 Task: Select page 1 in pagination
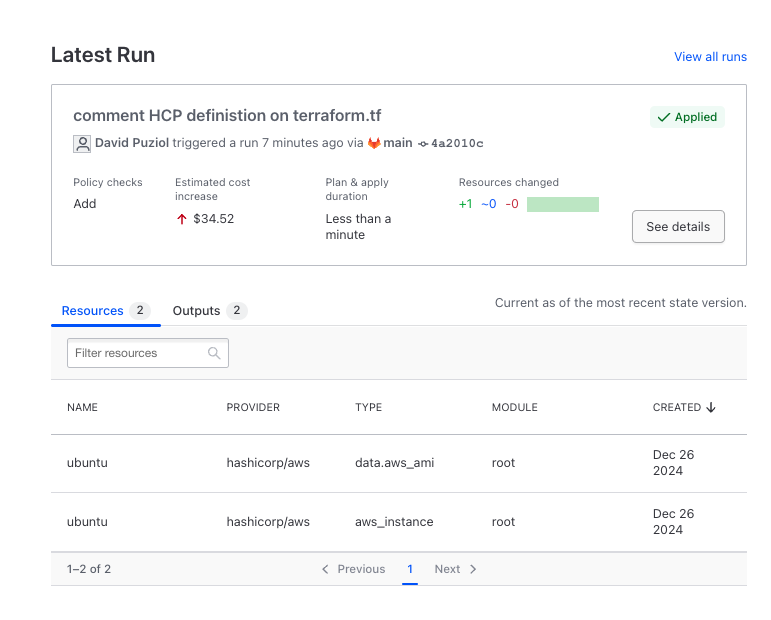410,569
